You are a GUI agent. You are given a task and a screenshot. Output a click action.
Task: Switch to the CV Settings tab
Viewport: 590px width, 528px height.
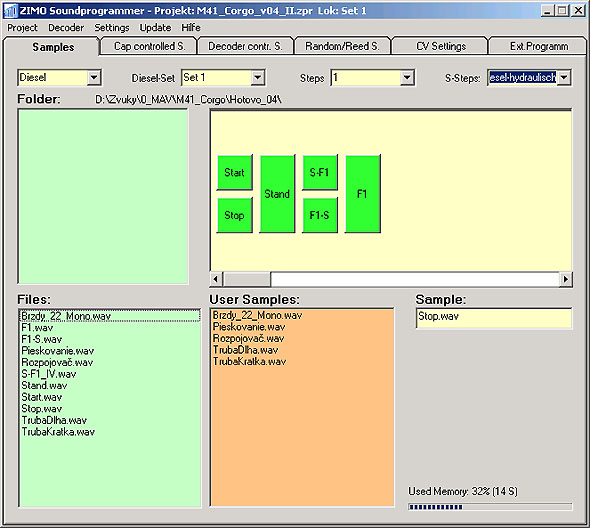(x=440, y=46)
